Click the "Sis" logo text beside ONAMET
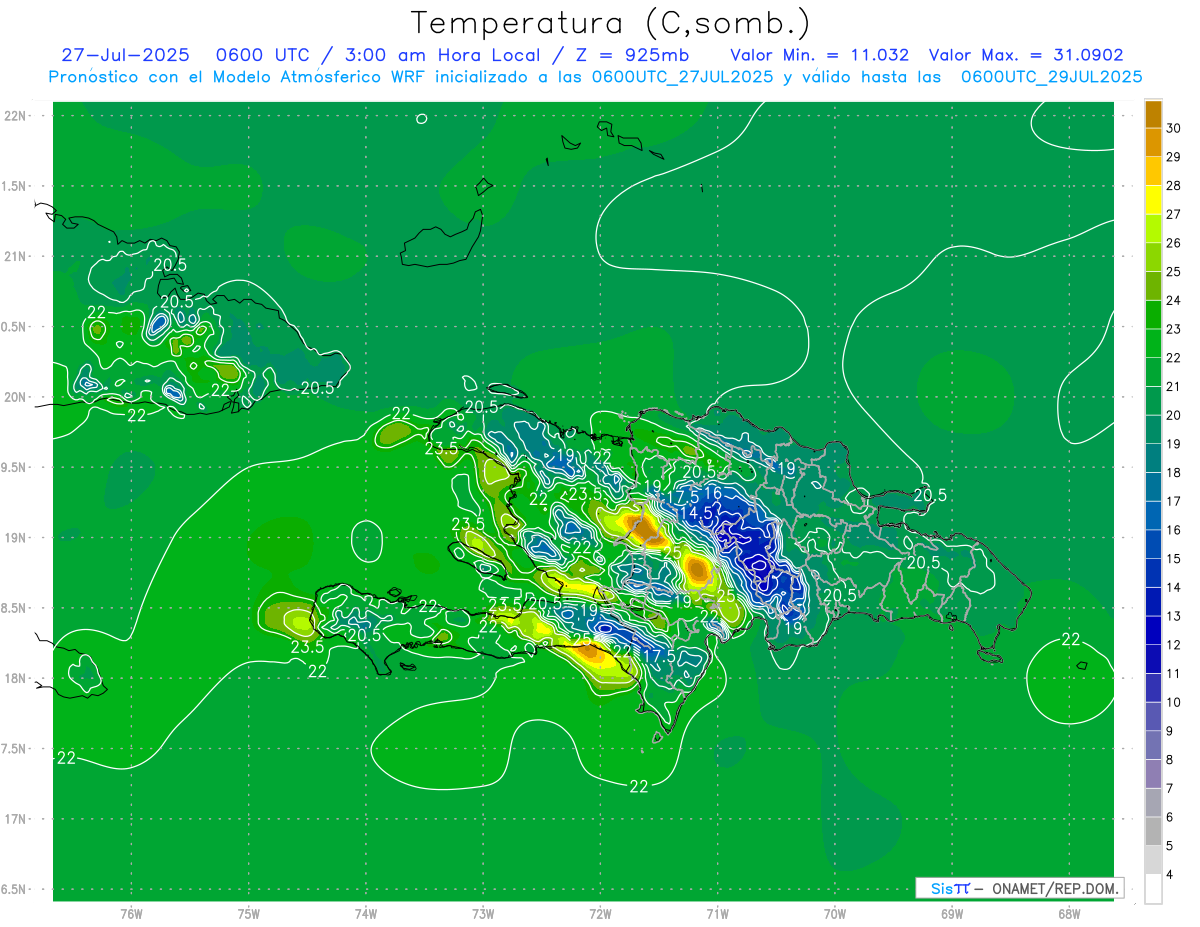Image resolution: width=1200 pixels, height=927 pixels. click(x=942, y=888)
